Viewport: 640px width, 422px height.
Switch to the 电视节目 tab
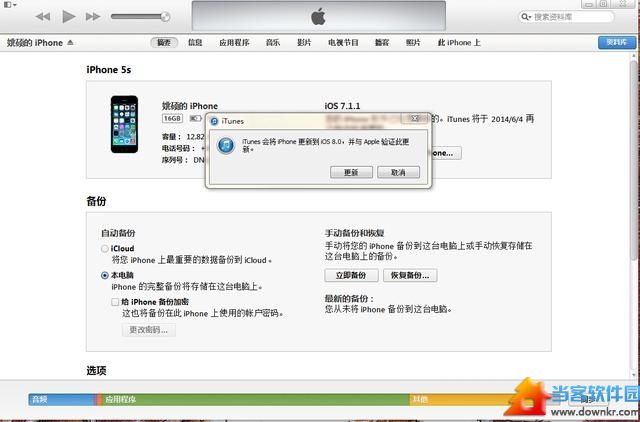coord(343,42)
